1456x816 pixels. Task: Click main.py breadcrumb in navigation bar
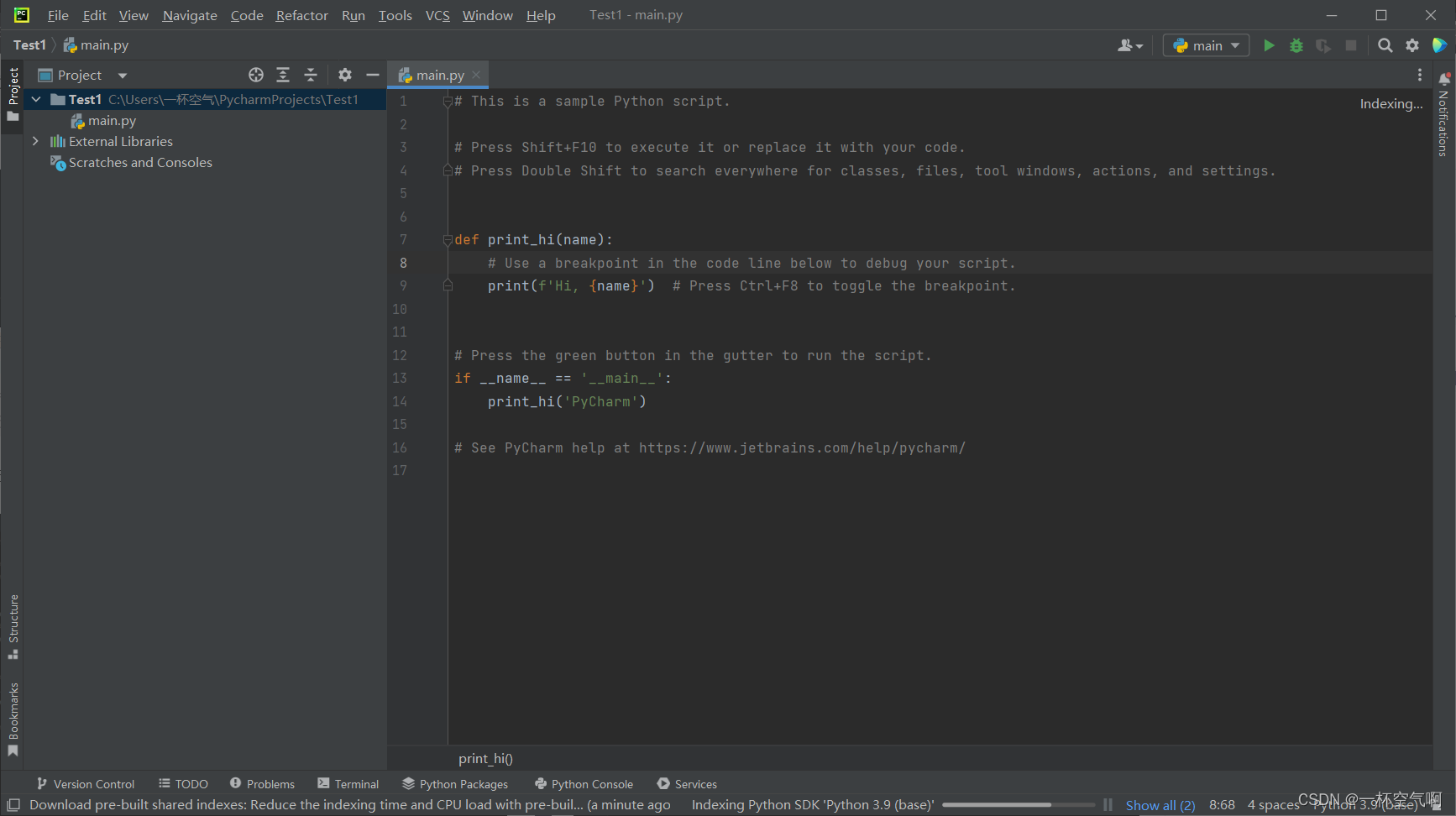(x=96, y=45)
